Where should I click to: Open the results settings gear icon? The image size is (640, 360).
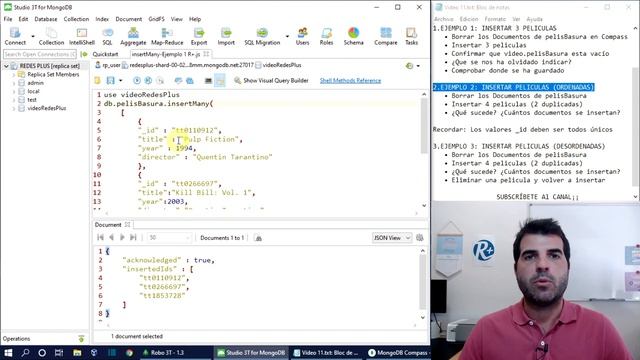click(420, 238)
